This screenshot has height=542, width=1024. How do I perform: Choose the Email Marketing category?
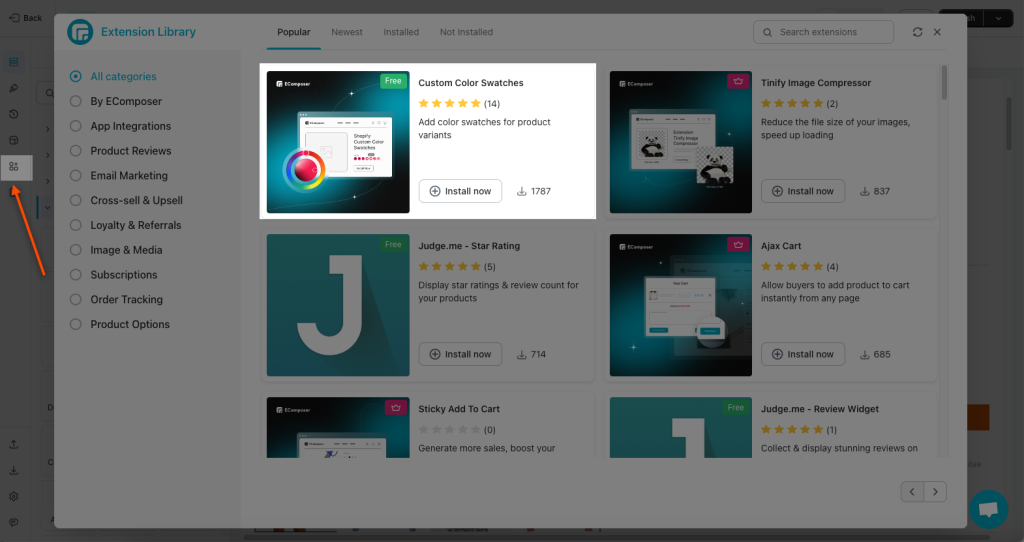[118, 176]
